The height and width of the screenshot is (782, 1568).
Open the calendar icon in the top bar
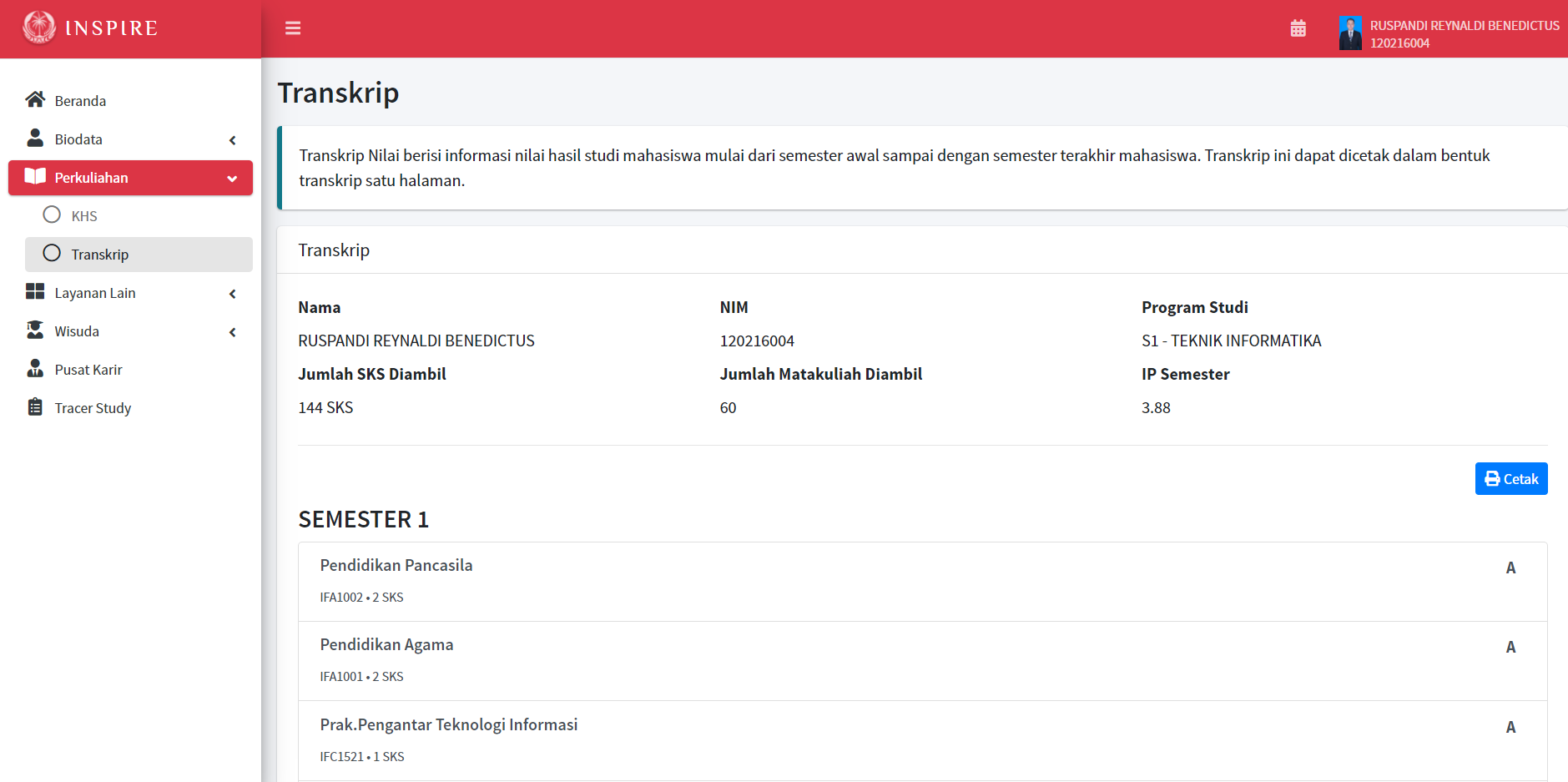1298,28
